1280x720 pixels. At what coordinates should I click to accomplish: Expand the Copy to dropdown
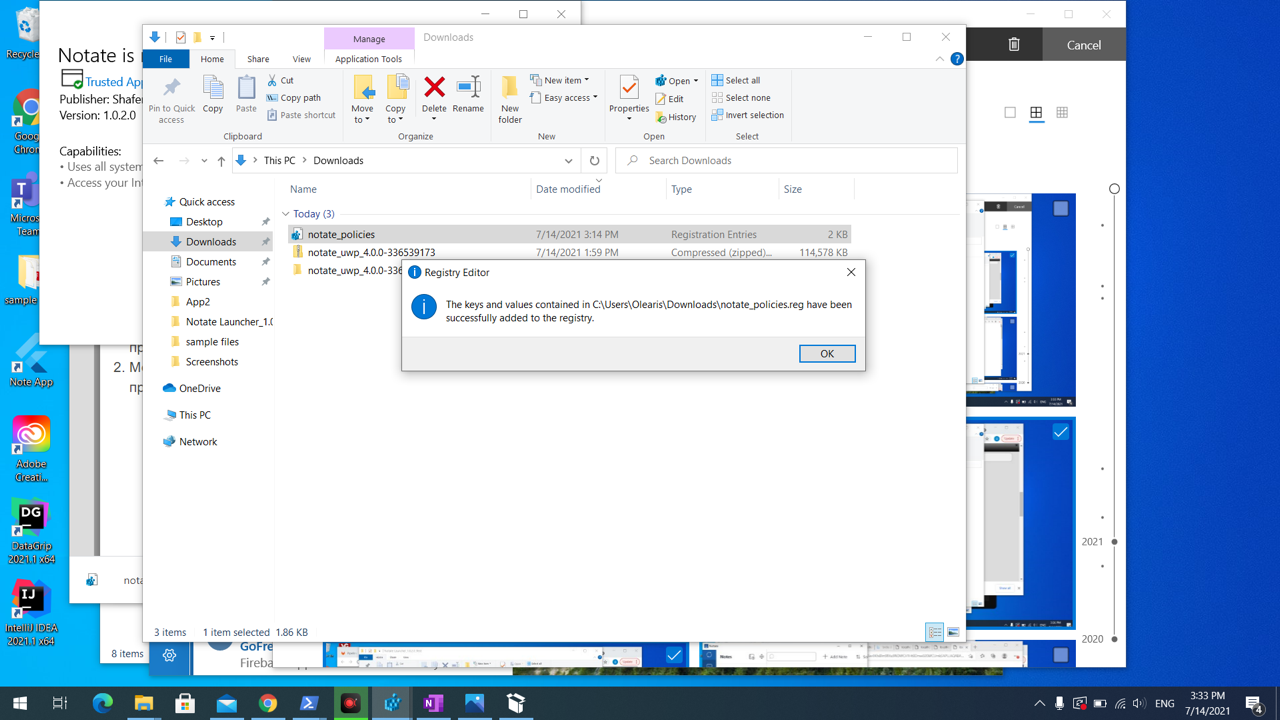396,114
